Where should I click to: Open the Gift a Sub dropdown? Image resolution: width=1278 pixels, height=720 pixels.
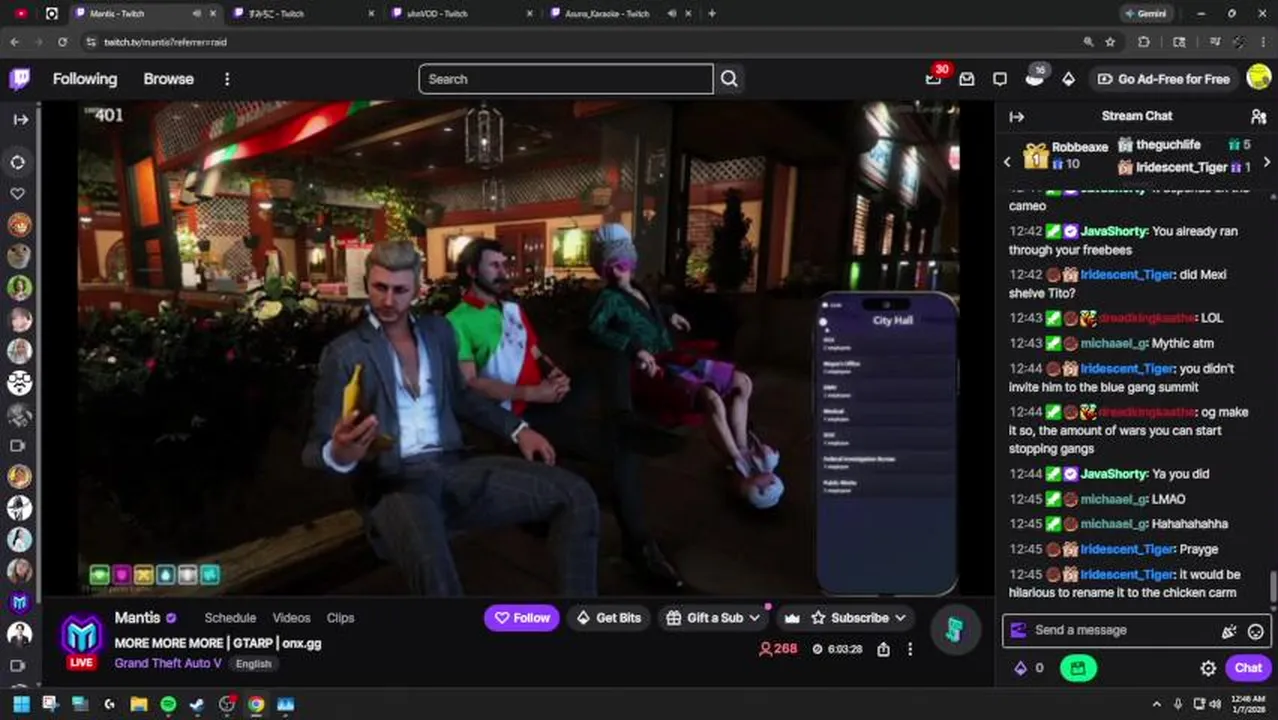[712, 618]
